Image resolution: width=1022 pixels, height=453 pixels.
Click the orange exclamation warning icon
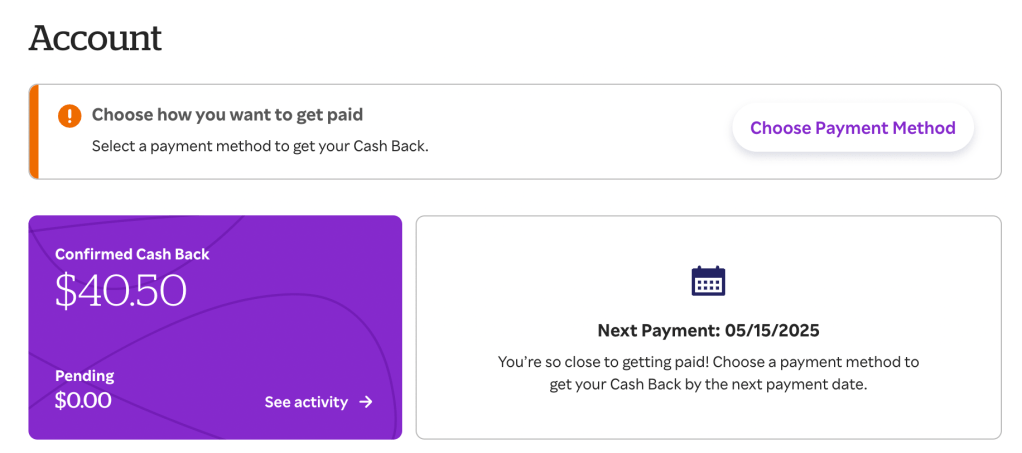pos(69,115)
